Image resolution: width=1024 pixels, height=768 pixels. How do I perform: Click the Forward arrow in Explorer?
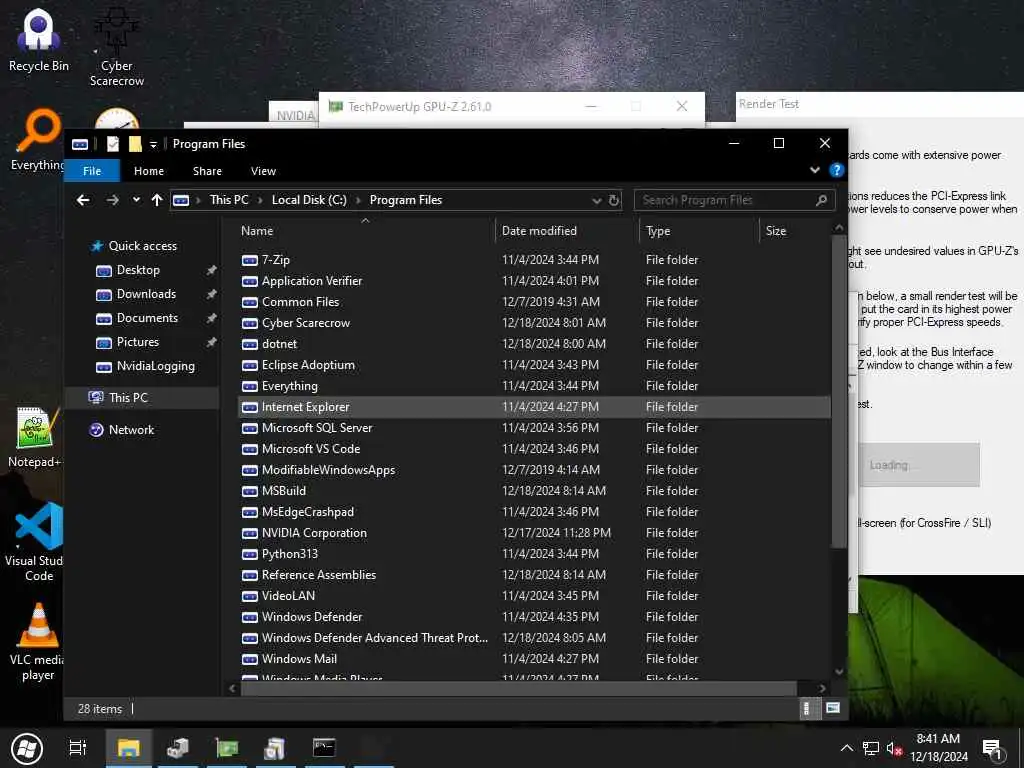coord(112,200)
